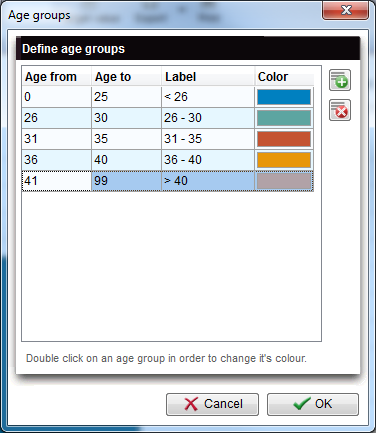
Task: Select the Age to cell with value 30
Action: [126, 118]
